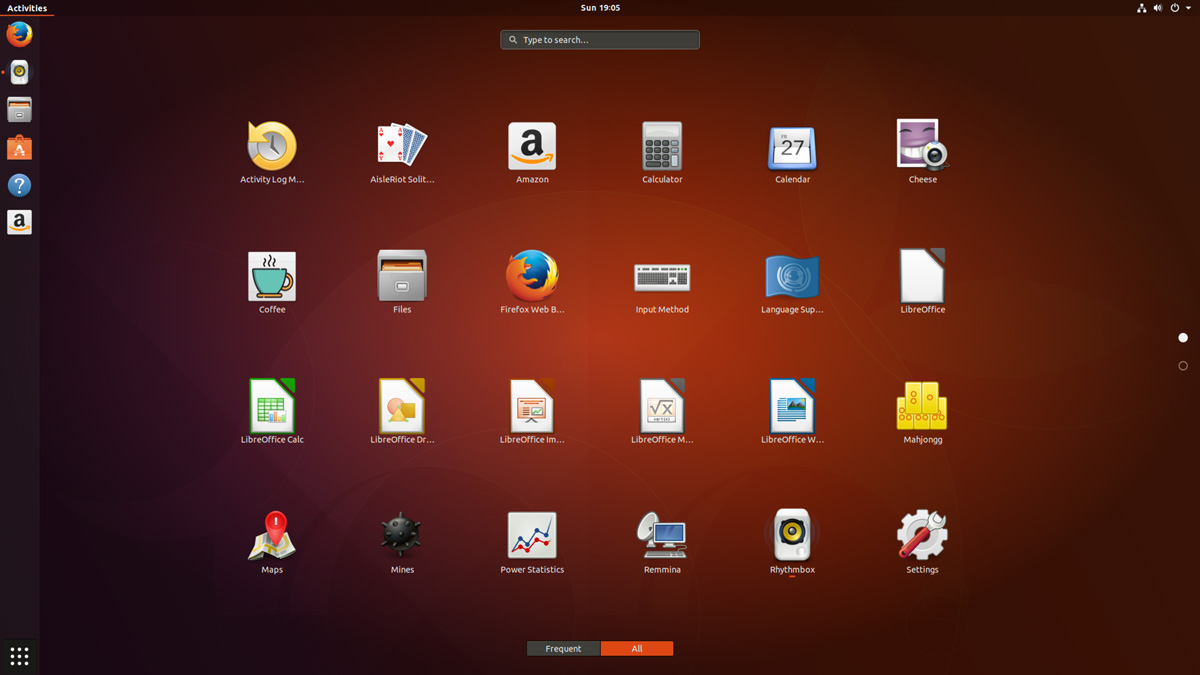
Task: Launch AisleRiot Solitaire
Action: point(402,152)
